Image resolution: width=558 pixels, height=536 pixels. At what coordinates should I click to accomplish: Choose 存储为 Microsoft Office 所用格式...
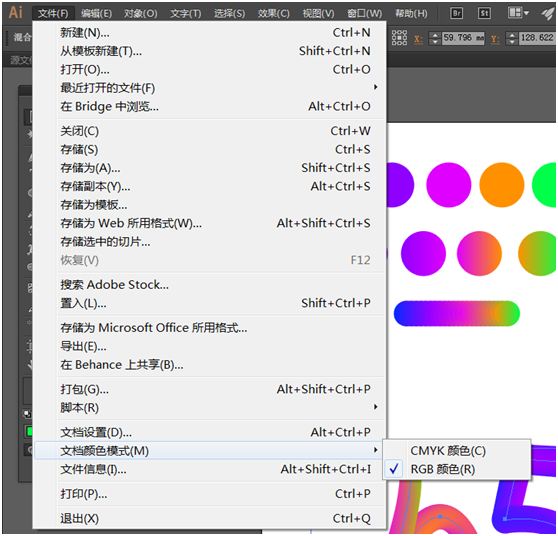[x=210, y=328]
